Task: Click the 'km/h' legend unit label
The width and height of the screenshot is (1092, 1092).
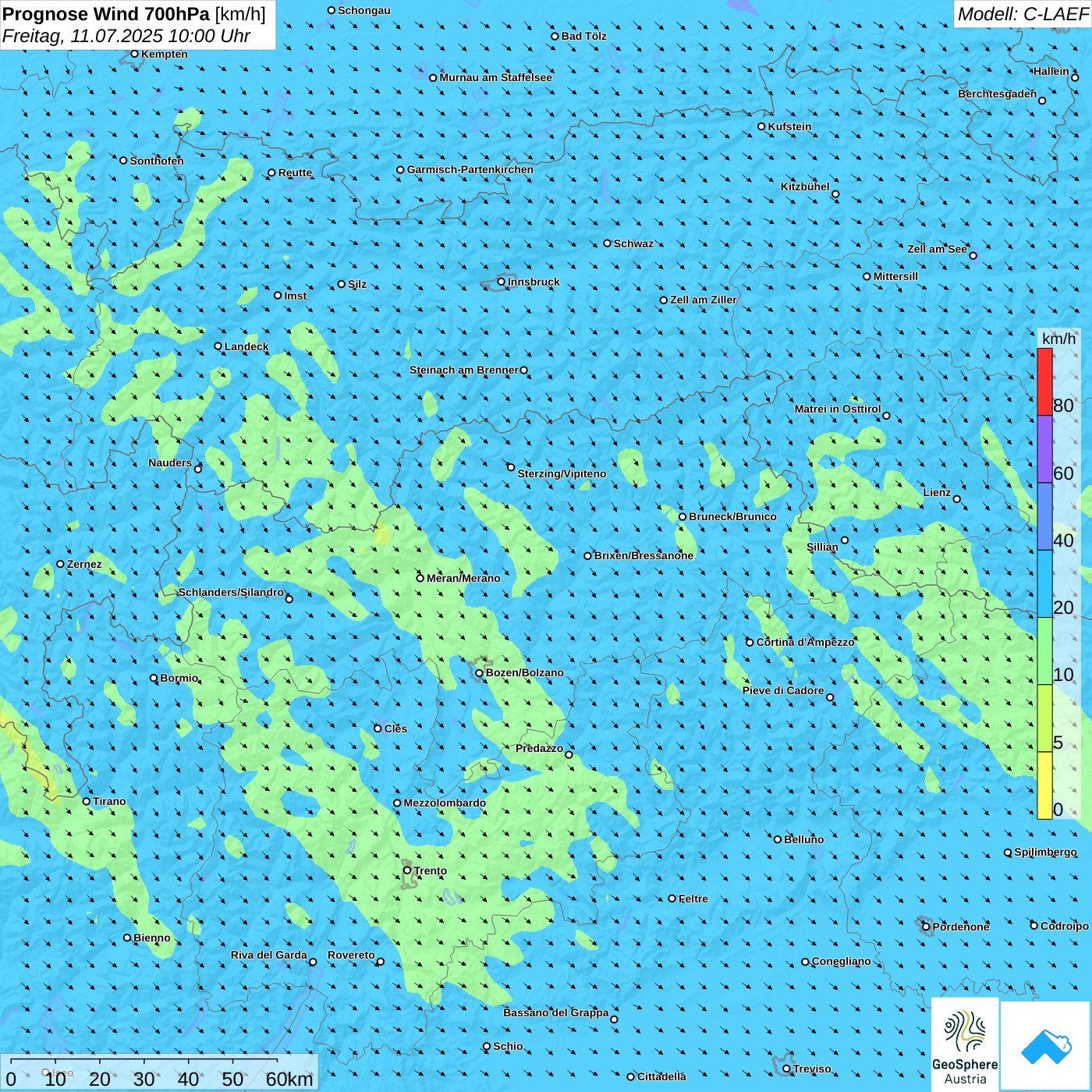Action: (x=1059, y=339)
